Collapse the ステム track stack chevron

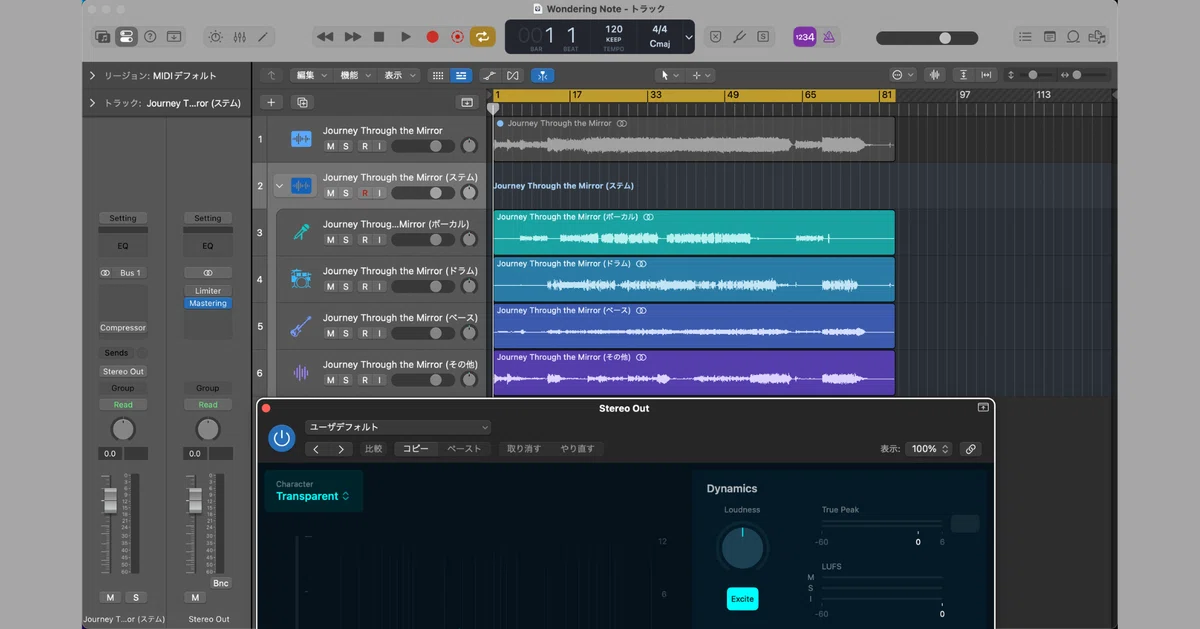[280, 186]
